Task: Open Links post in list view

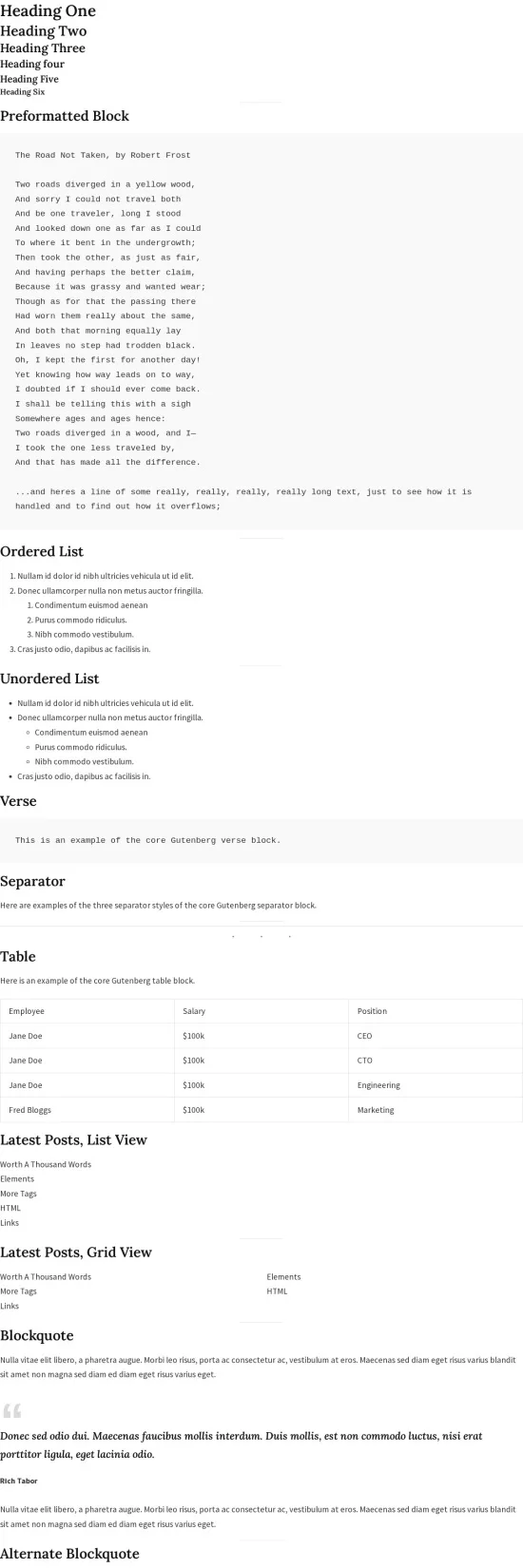Action: [x=10, y=1223]
